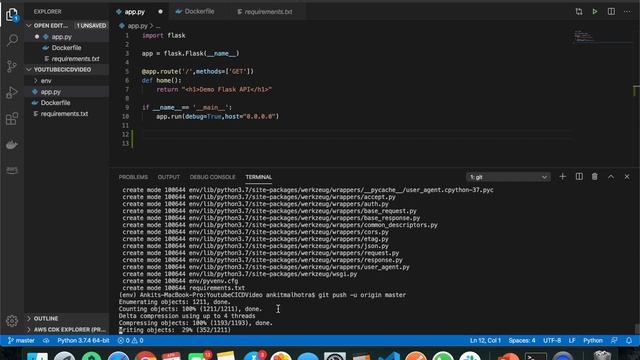Screen dimensions: 640x360
Task: Kill the terminal with trash icon
Action: 595,176
